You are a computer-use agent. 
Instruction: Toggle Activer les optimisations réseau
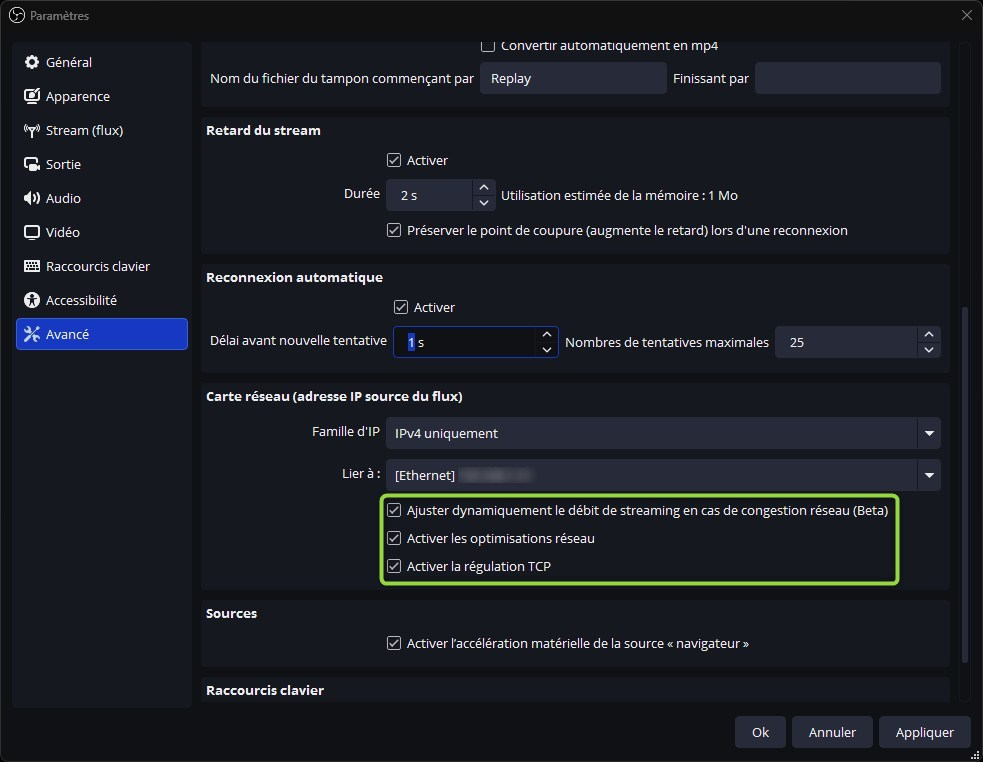(x=394, y=539)
